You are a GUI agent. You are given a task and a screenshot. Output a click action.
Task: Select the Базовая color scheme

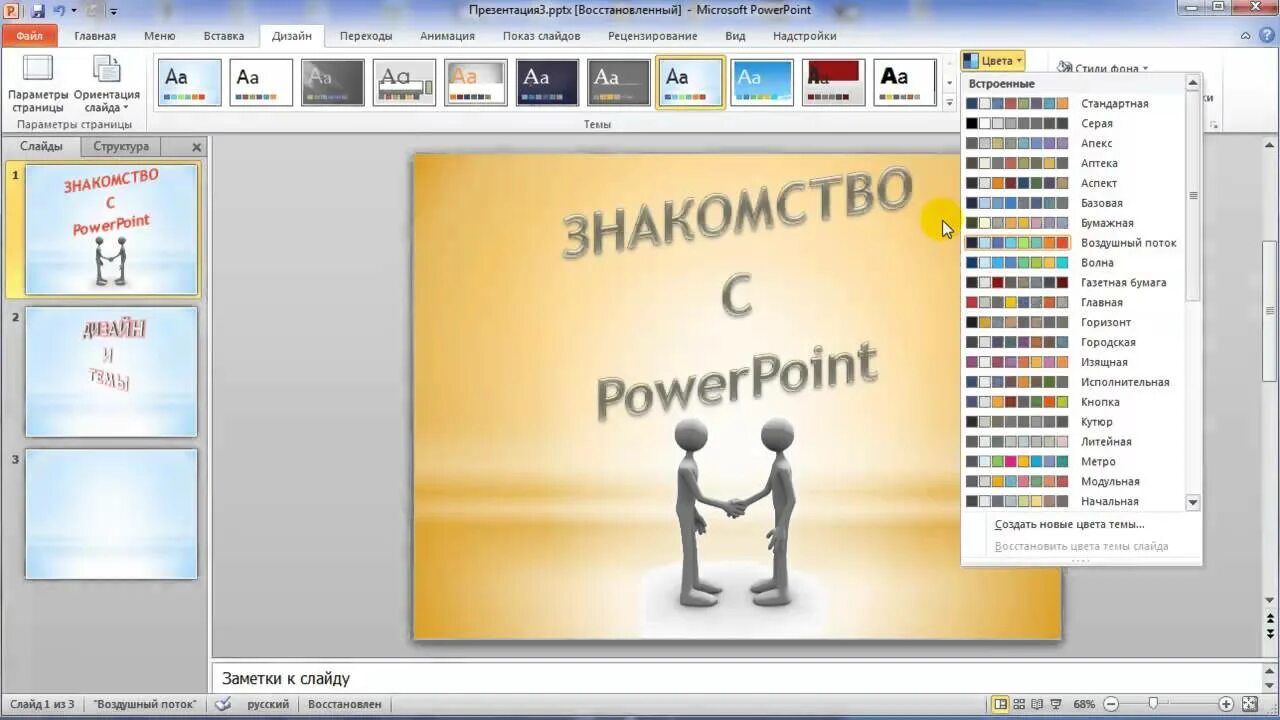1076,203
